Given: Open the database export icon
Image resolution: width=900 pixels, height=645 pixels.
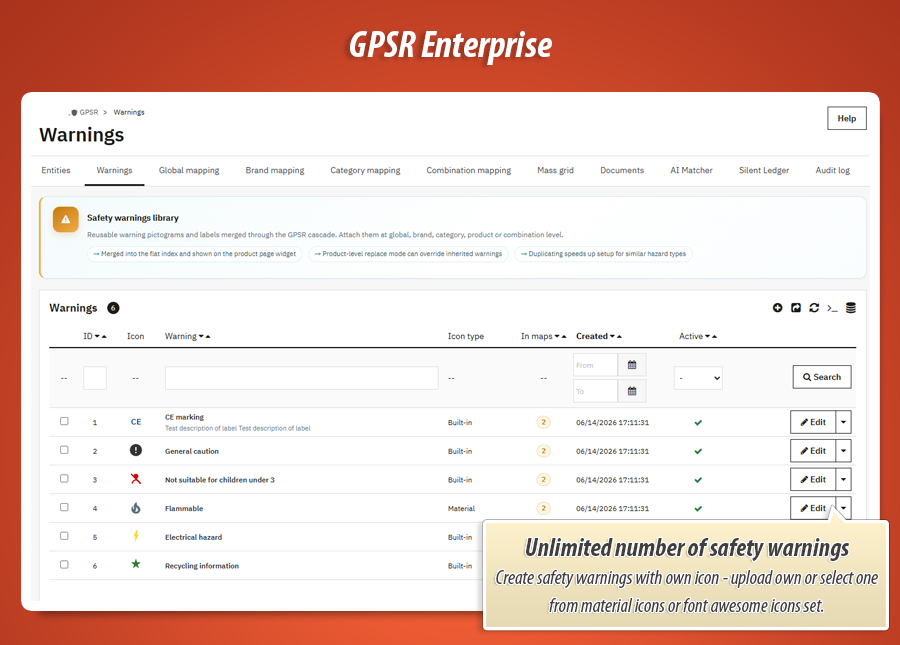Looking at the screenshot, I should 851,308.
